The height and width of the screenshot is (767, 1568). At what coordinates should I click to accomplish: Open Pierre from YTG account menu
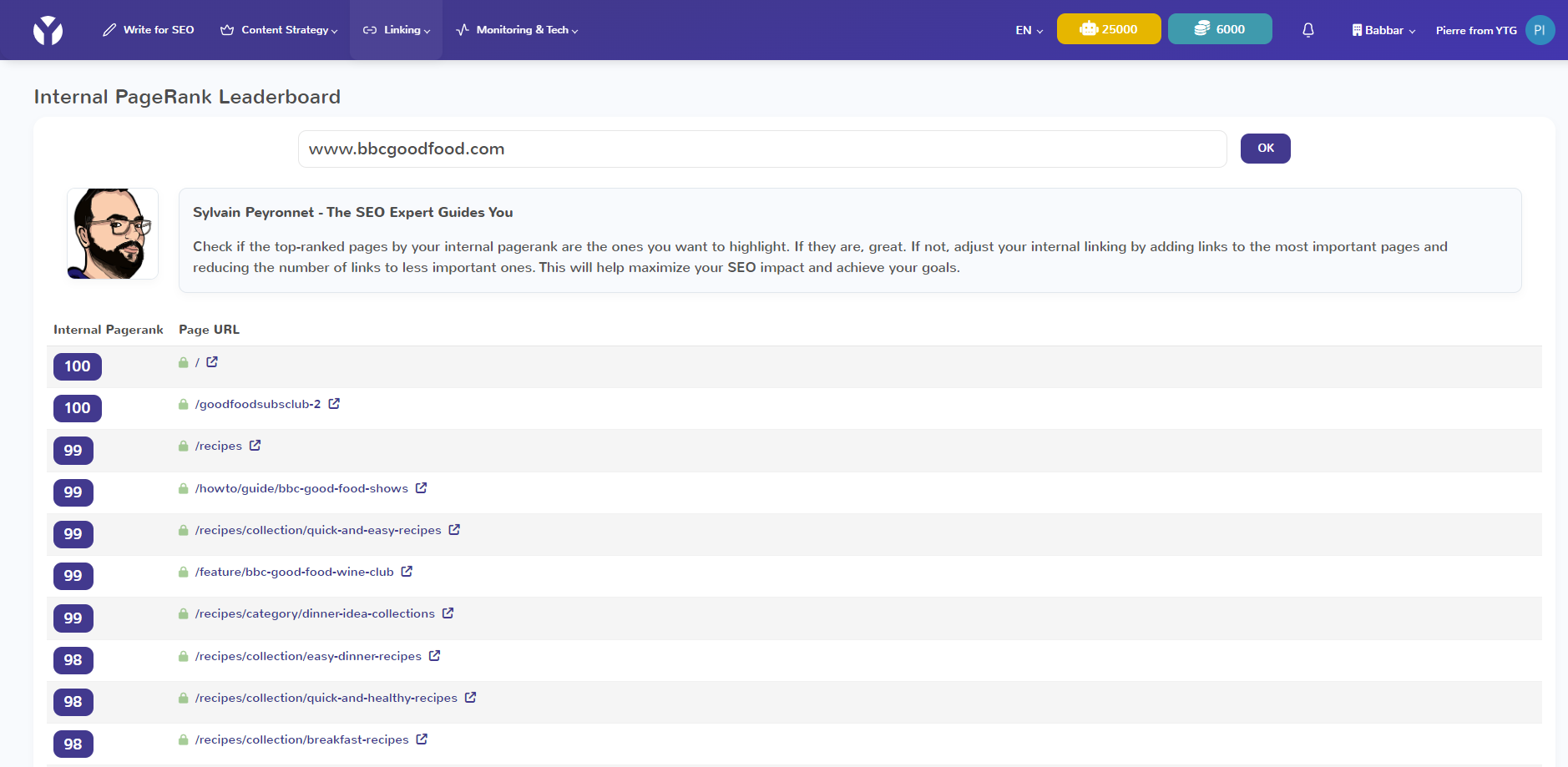coord(1476,30)
